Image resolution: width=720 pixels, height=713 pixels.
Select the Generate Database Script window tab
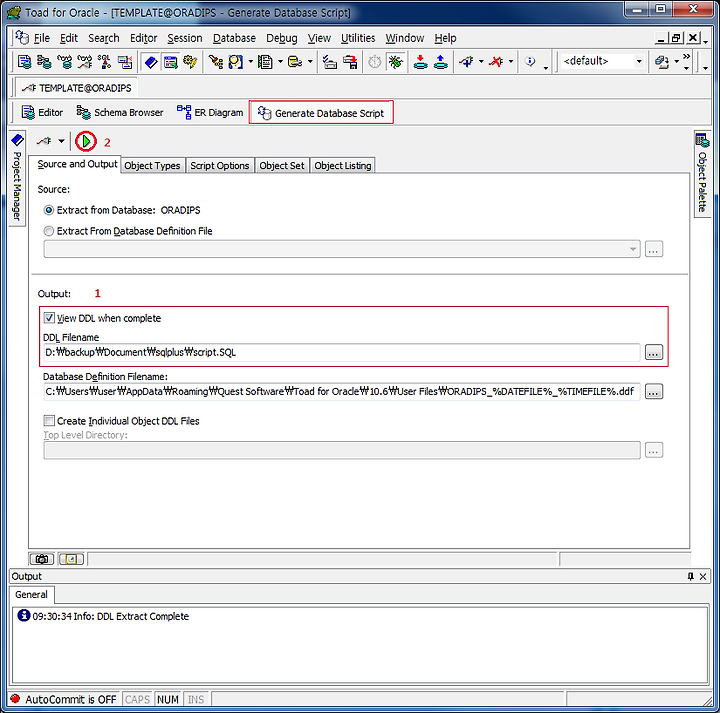point(321,113)
